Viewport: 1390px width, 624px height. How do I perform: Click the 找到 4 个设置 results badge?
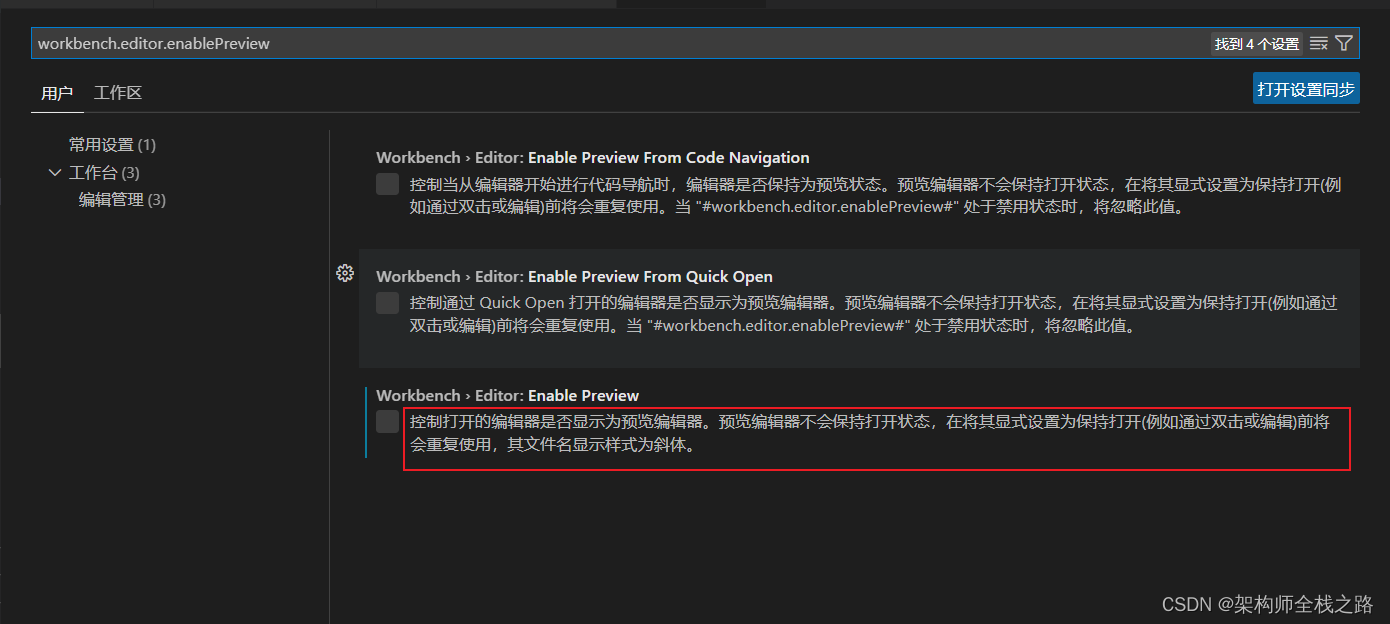[1257, 43]
